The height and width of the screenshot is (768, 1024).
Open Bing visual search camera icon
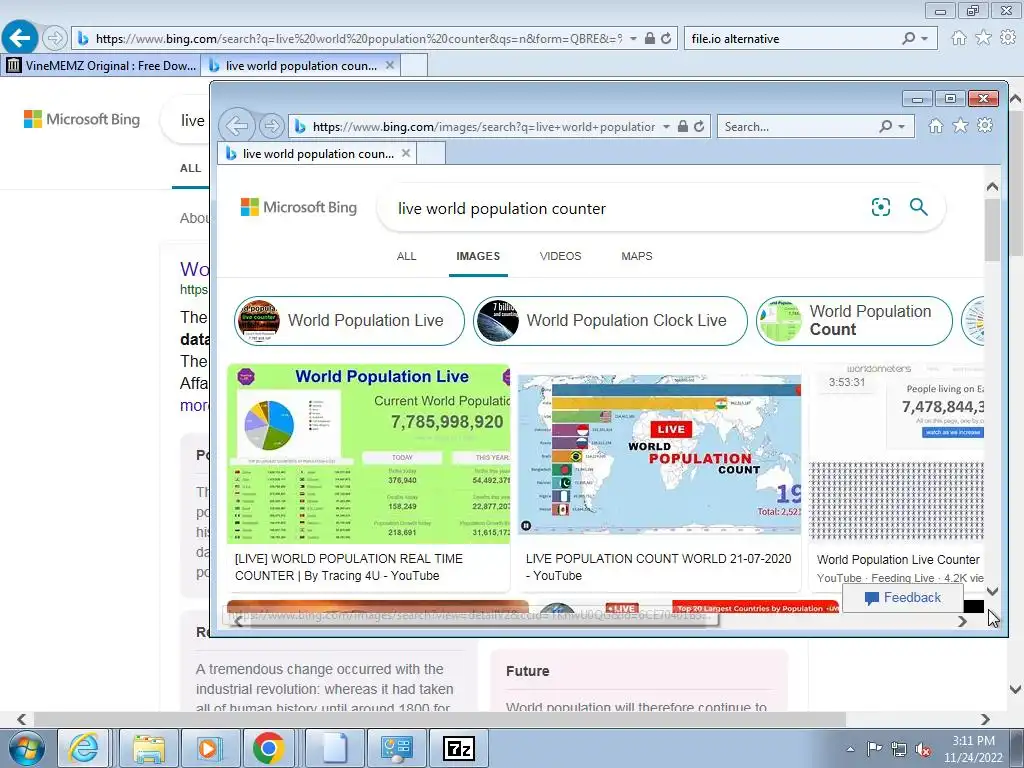(880, 207)
